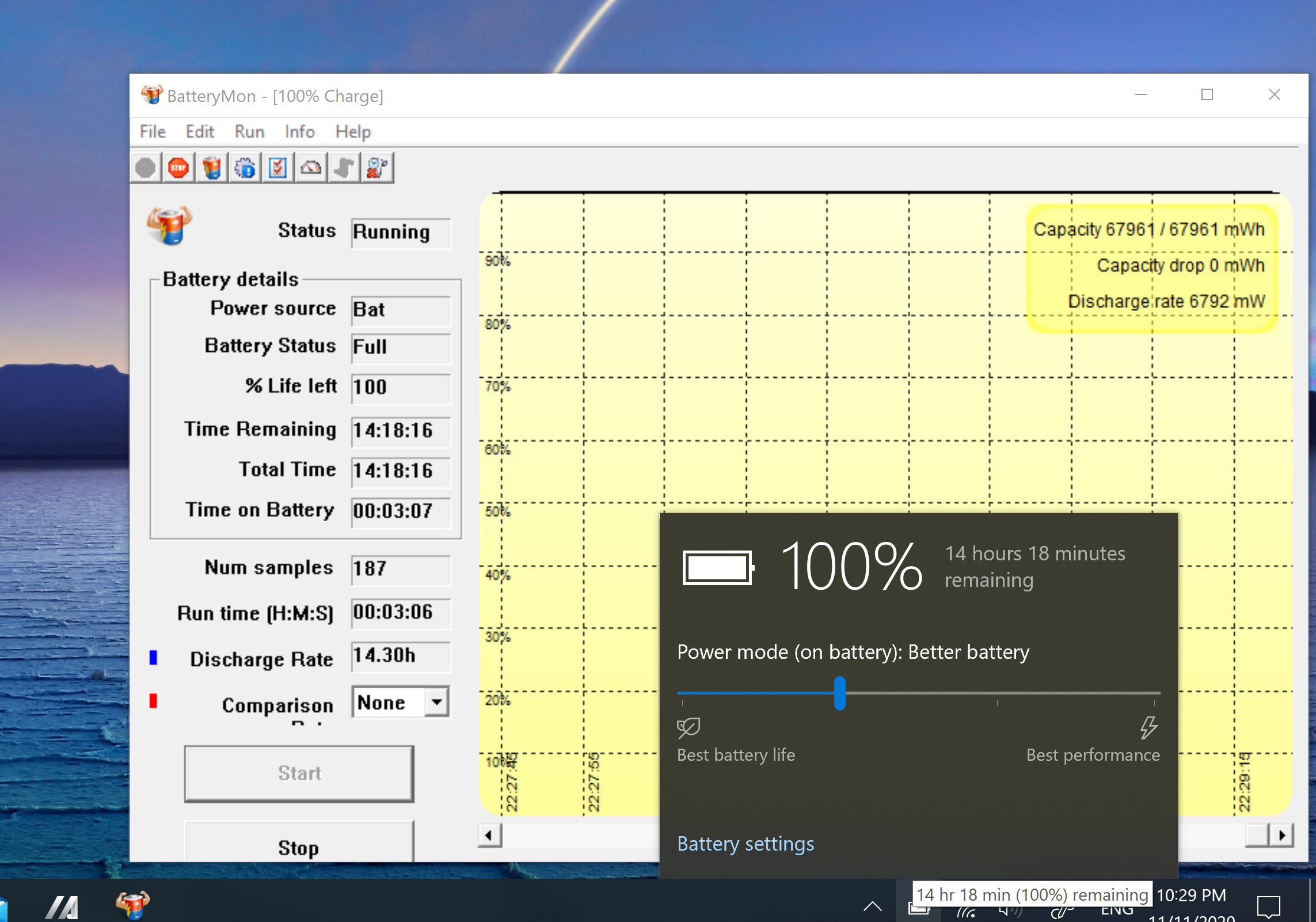Click the Power source field showing Bat
The image size is (1316, 922).
[401, 310]
